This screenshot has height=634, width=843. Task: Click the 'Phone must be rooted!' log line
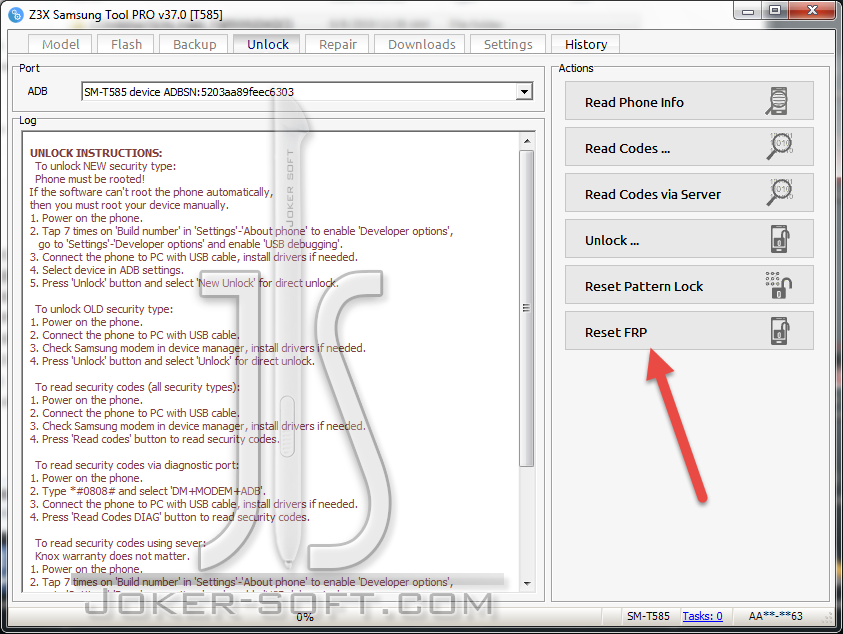[x=89, y=179]
